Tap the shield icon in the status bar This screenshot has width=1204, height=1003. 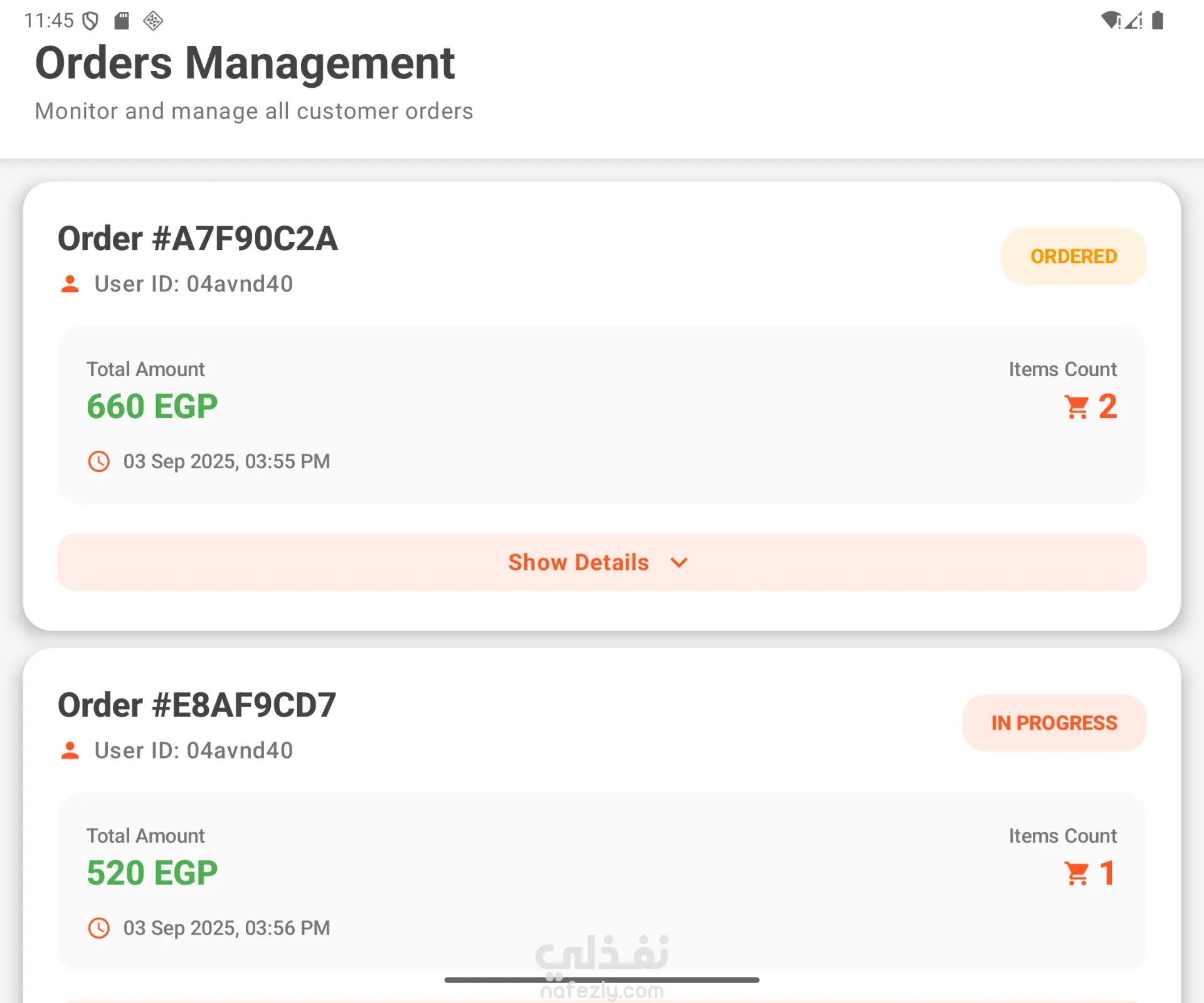coord(91,21)
